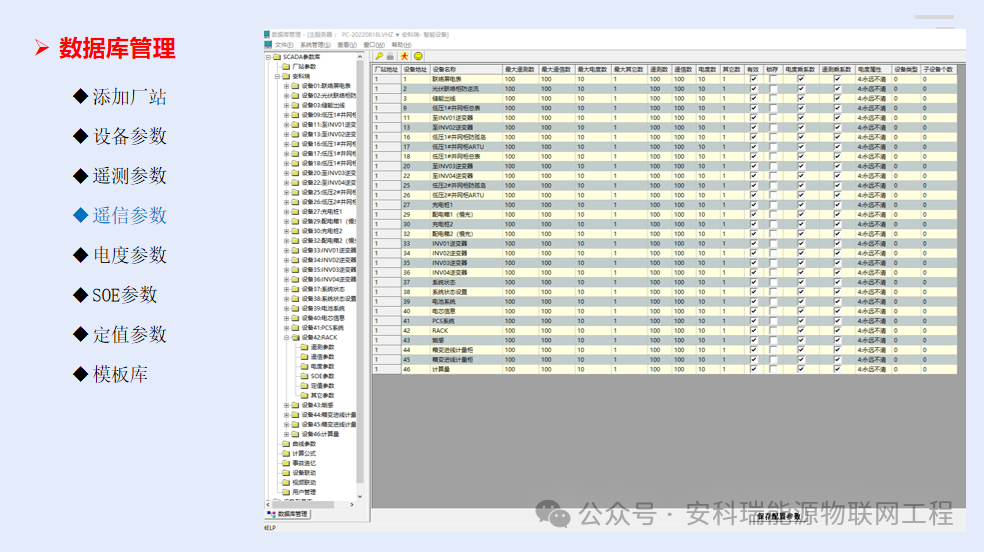Screen dimensions: 984x552
Task: Collapse the 设备42:RACK node
Action: [x=287, y=337]
